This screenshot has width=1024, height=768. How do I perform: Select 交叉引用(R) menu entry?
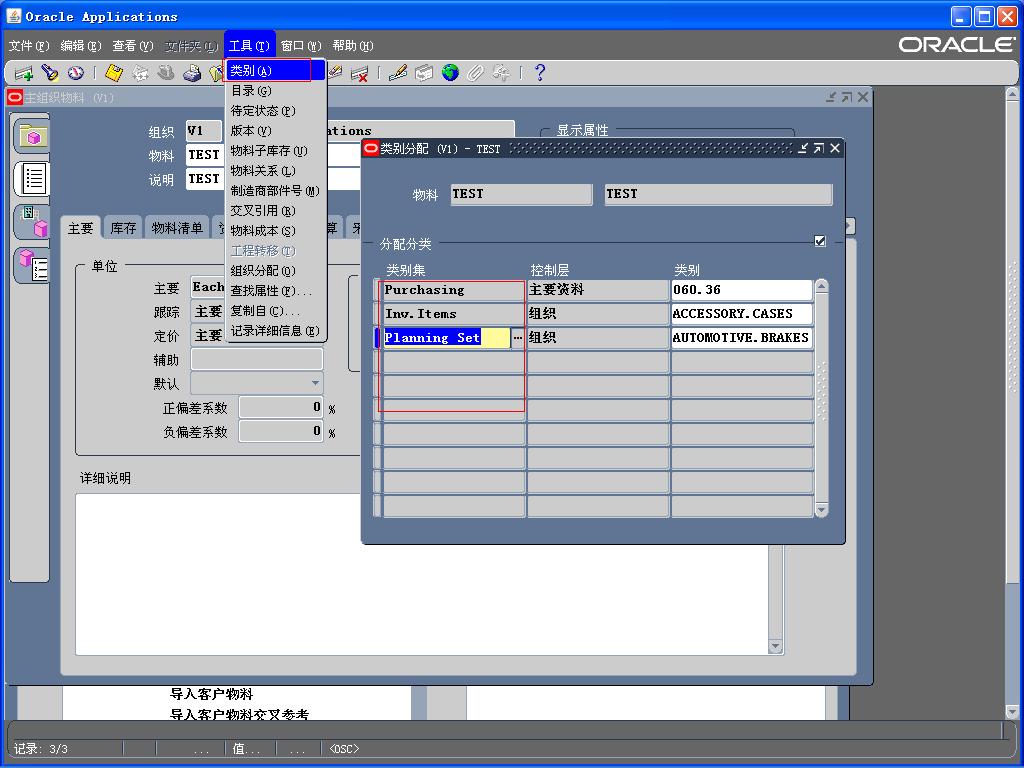(275, 211)
